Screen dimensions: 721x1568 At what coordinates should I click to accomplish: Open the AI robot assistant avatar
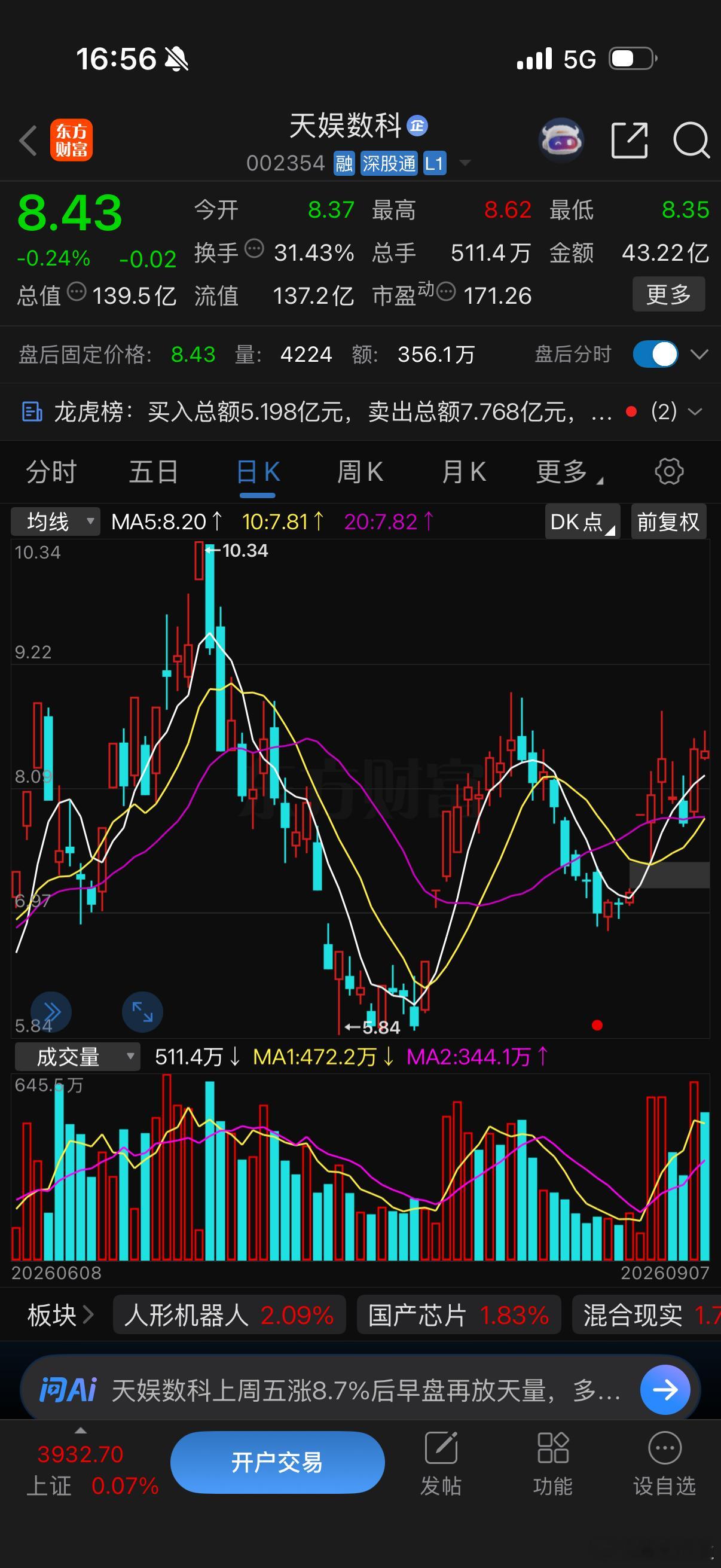(x=561, y=140)
